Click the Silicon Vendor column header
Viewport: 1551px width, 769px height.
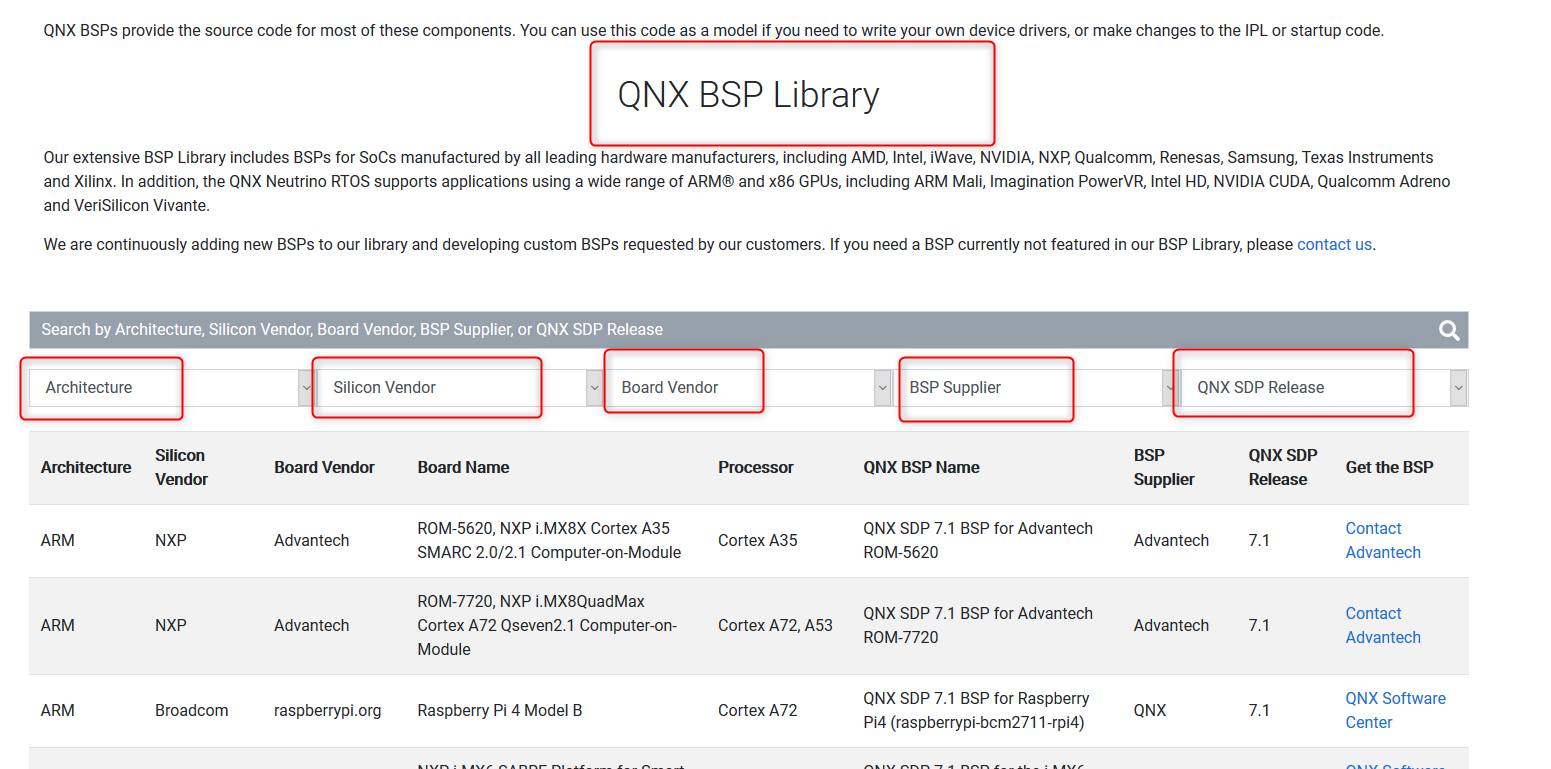point(181,467)
